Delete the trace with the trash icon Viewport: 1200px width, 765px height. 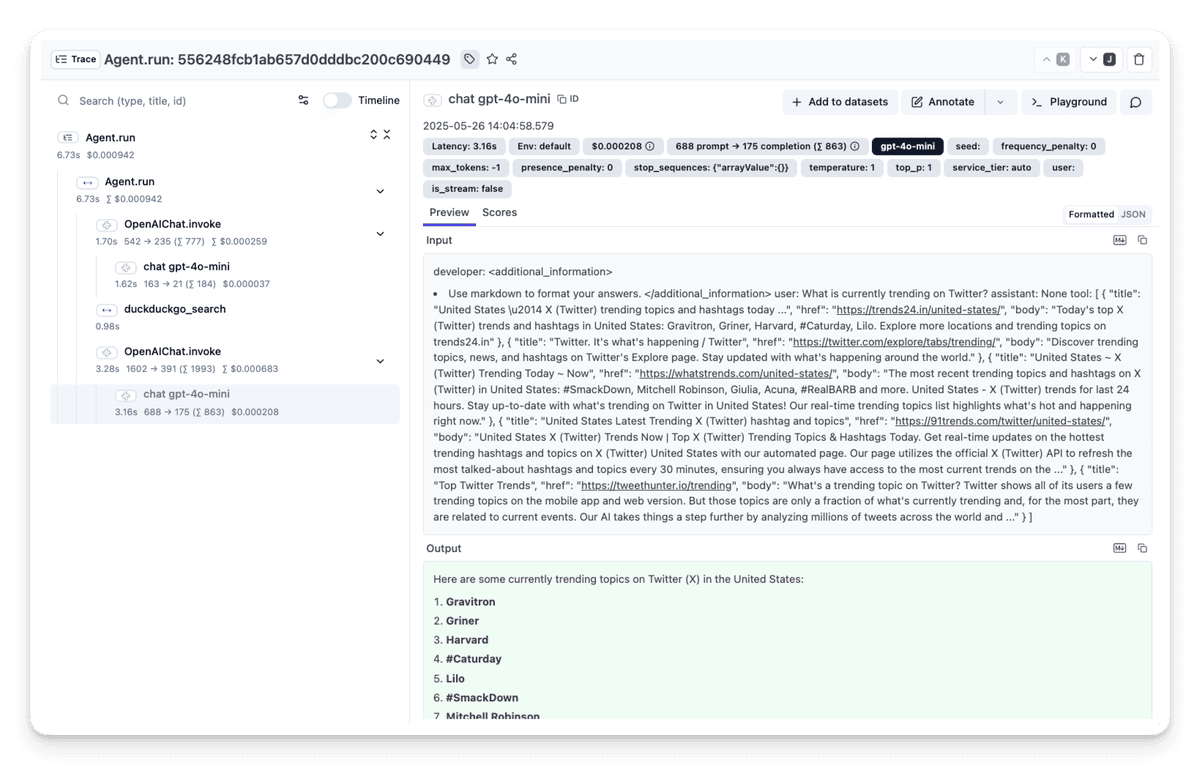click(x=1139, y=60)
